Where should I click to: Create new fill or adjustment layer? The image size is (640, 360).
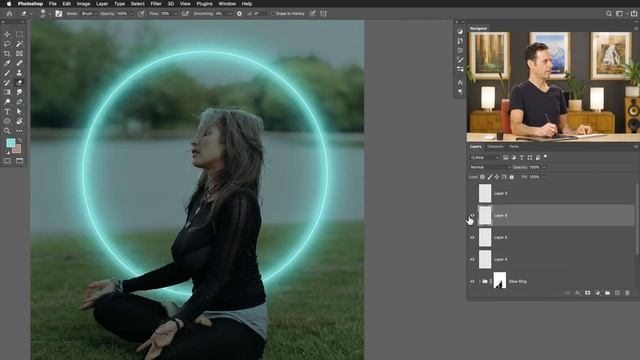pyautogui.click(x=598, y=293)
